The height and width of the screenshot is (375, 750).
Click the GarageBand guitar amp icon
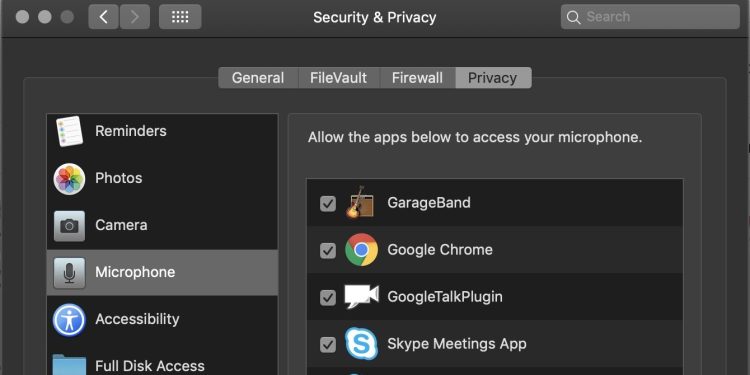click(360, 202)
